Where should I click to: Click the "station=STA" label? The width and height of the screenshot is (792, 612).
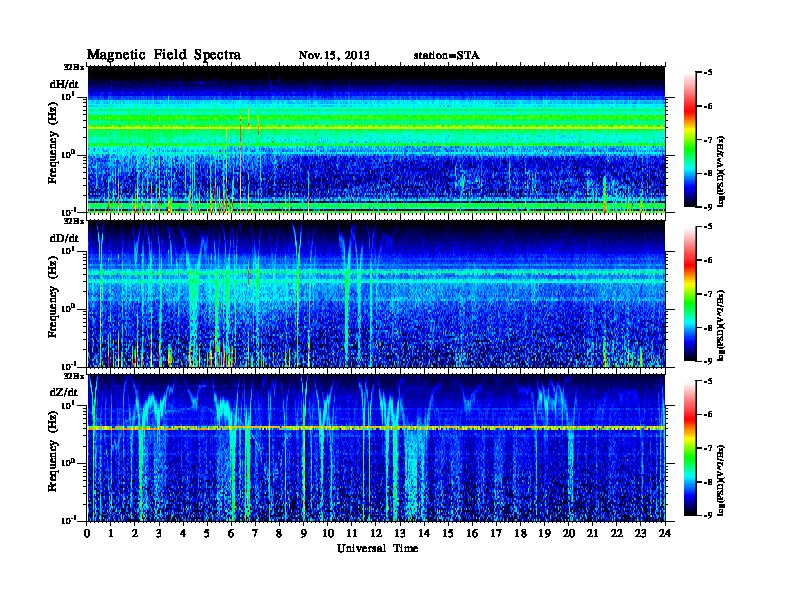click(x=447, y=56)
